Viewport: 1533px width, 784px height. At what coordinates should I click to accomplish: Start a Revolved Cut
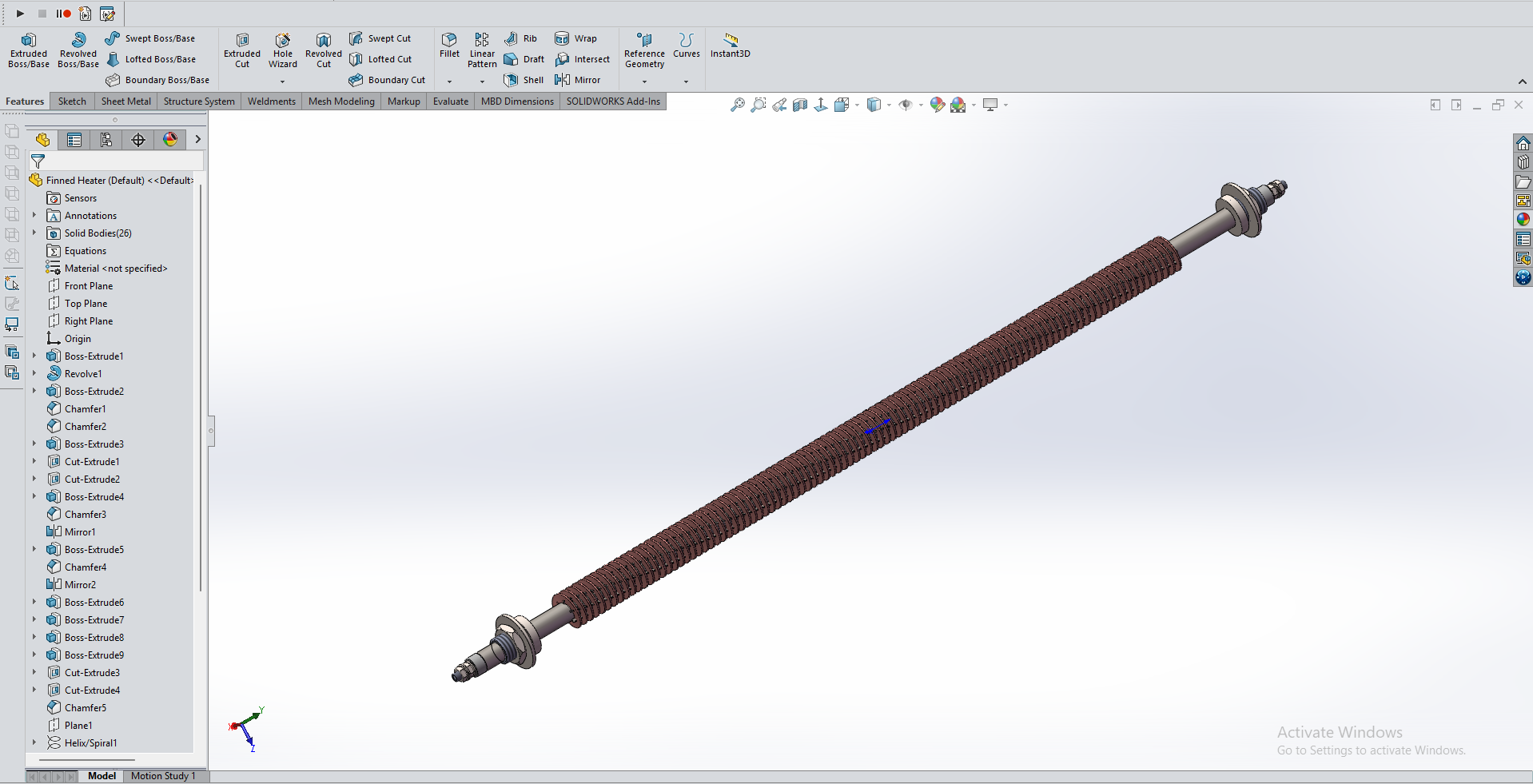[324, 50]
